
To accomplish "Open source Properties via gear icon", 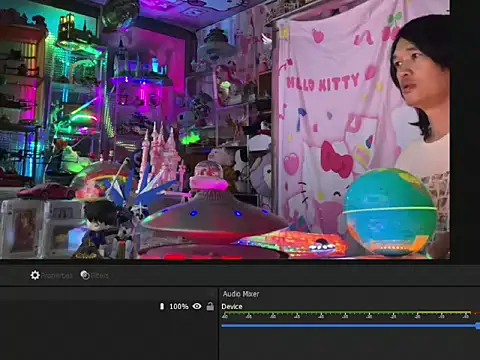I will pyautogui.click(x=35, y=275).
